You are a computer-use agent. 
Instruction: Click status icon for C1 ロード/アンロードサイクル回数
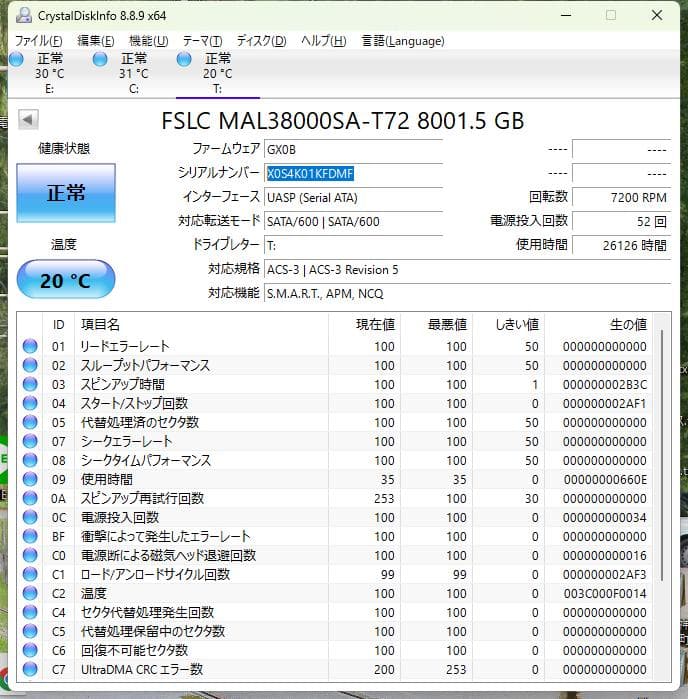click(x=30, y=574)
